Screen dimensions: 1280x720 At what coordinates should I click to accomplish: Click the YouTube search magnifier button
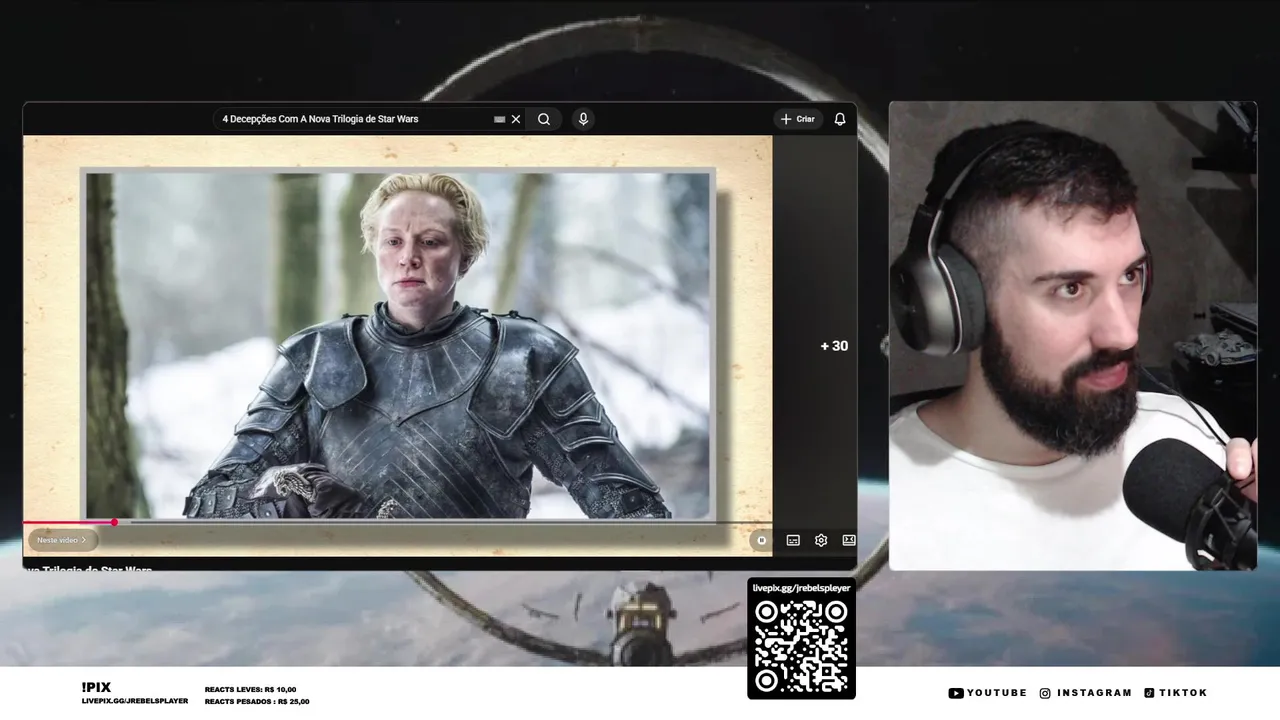(544, 119)
